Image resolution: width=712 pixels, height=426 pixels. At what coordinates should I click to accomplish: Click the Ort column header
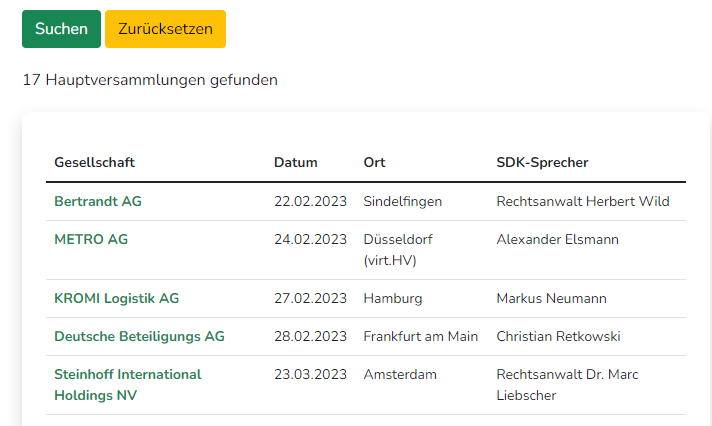(374, 162)
